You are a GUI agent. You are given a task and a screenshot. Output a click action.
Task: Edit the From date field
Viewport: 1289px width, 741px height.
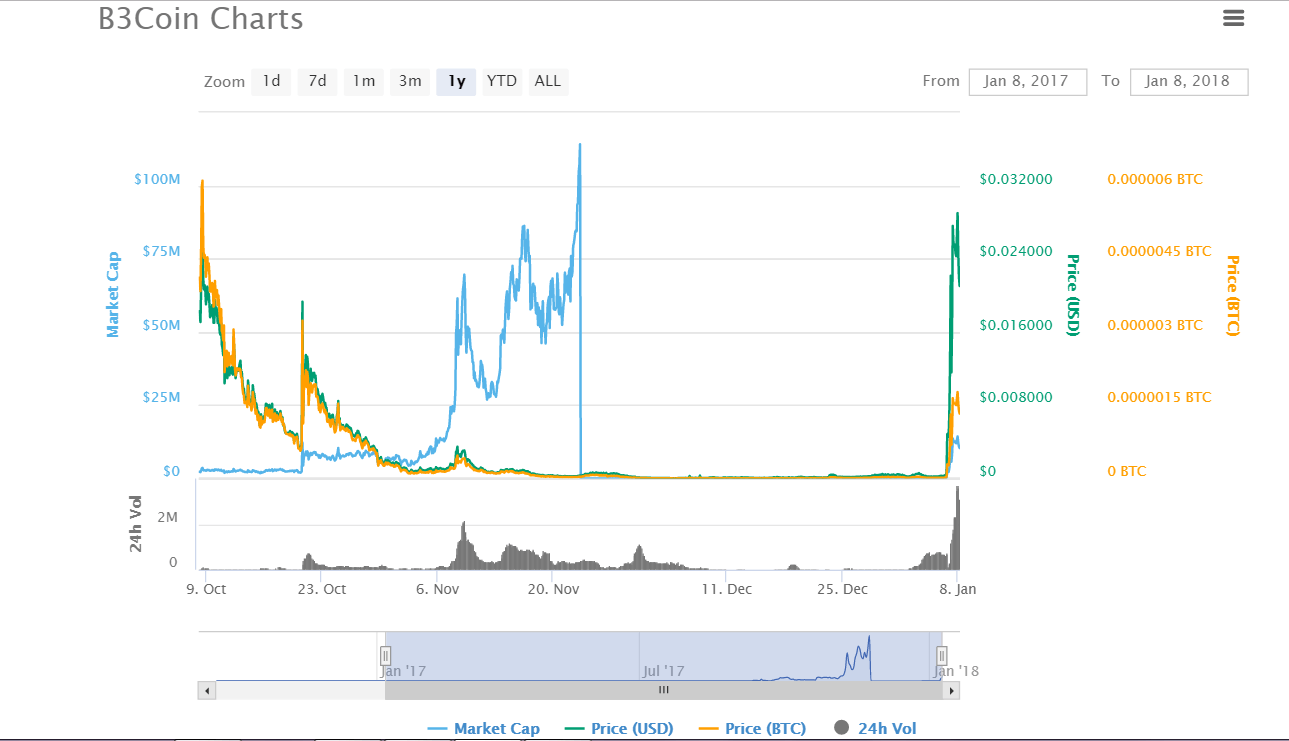tap(1027, 81)
